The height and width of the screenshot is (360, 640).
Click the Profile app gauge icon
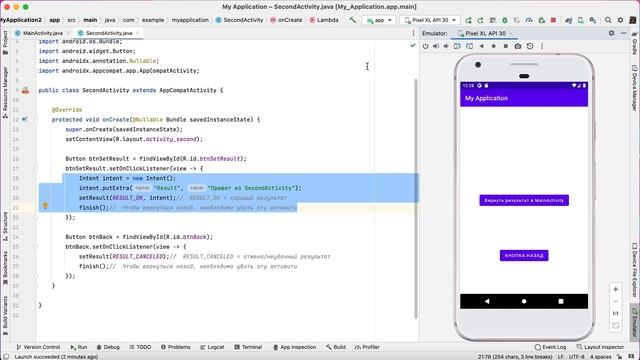click(529, 20)
